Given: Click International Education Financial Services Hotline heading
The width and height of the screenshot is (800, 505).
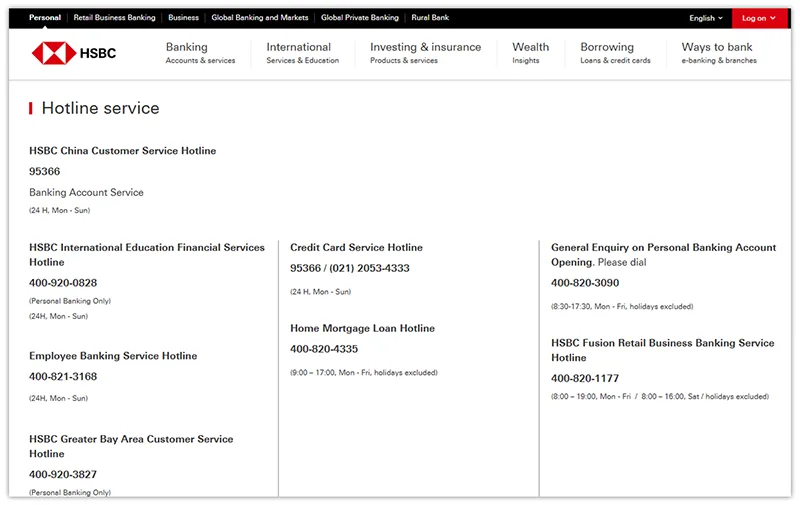Looking at the screenshot, I should (x=147, y=255).
